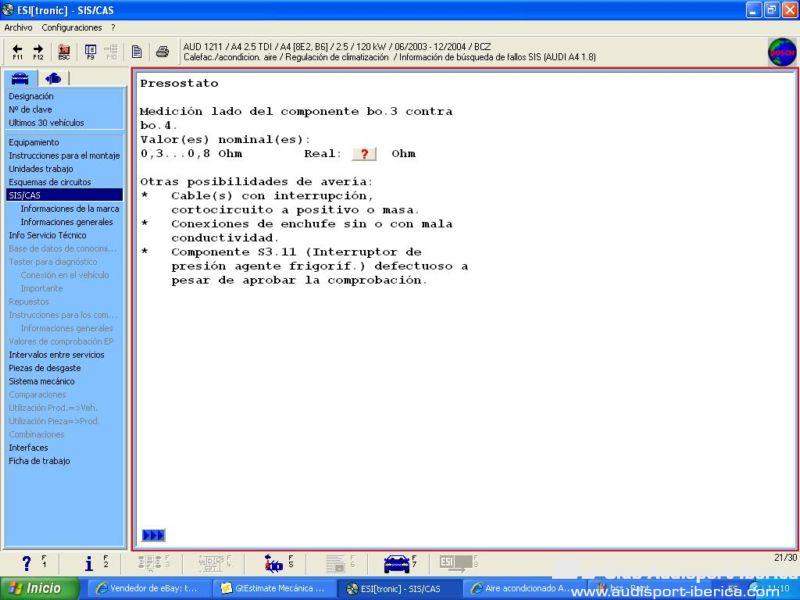Click the greyed F3 bottom bar icon
The image size is (800, 600).
(149, 563)
